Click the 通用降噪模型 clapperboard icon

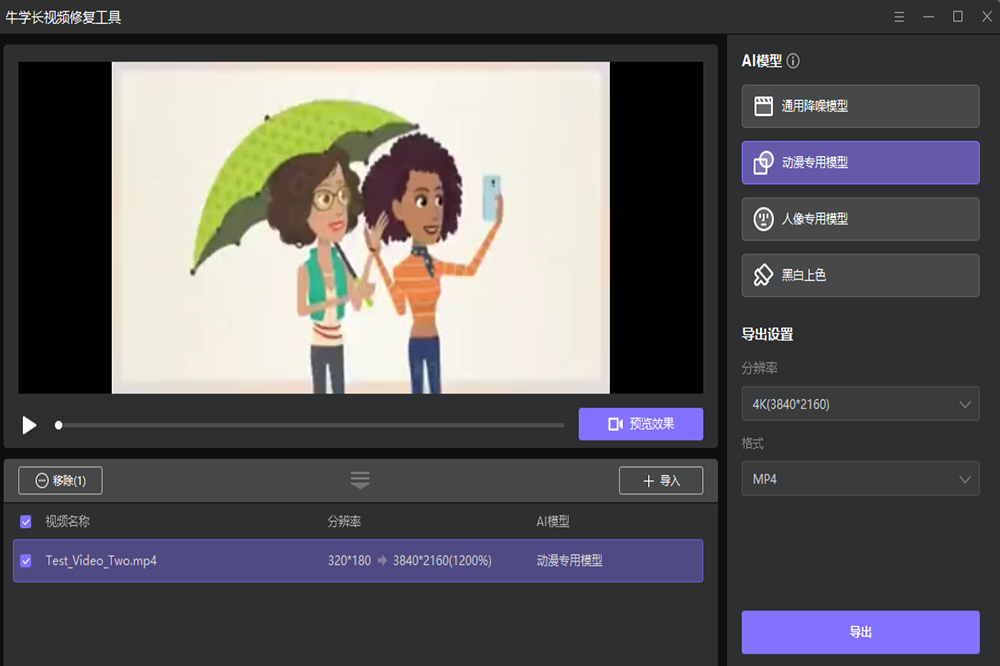763,106
